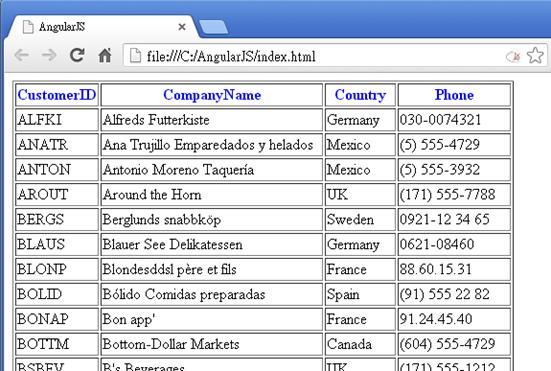Click phone number (5) 555-3932
Screen dimensions: 551x371
tap(454, 170)
